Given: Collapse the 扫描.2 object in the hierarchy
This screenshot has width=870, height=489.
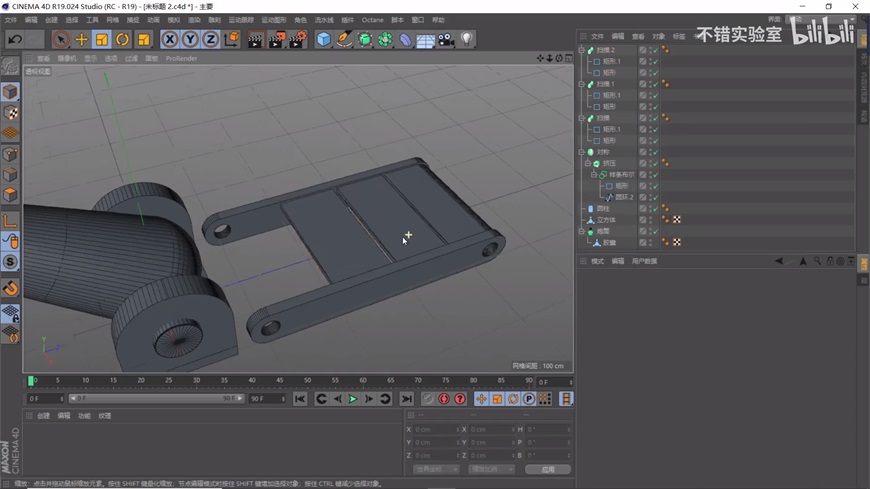Looking at the screenshot, I should coord(582,50).
